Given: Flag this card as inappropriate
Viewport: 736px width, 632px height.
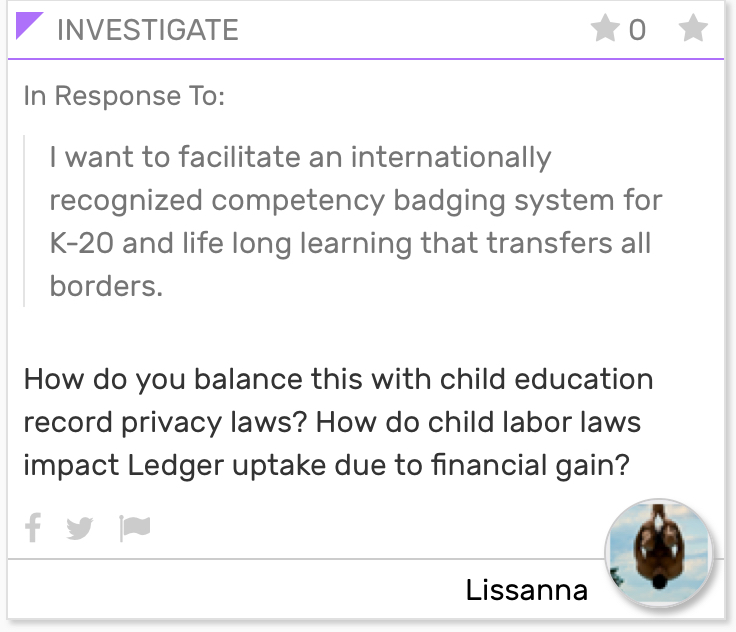Looking at the screenshot, I should click(x=135, y=528).
